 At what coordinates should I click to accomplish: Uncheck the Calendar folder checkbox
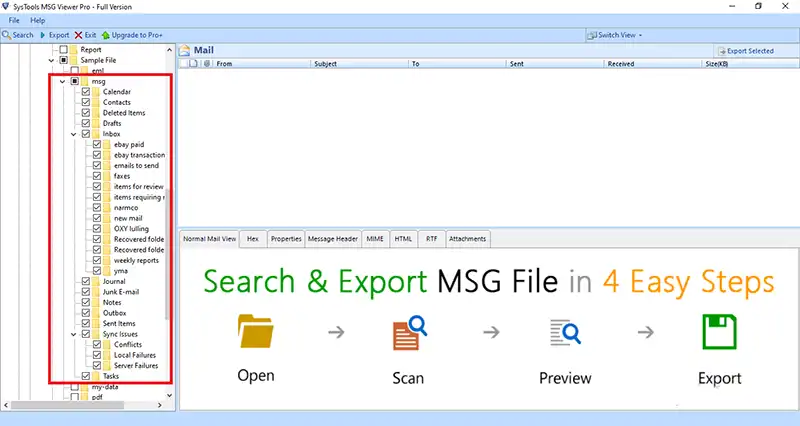[86, 92]
